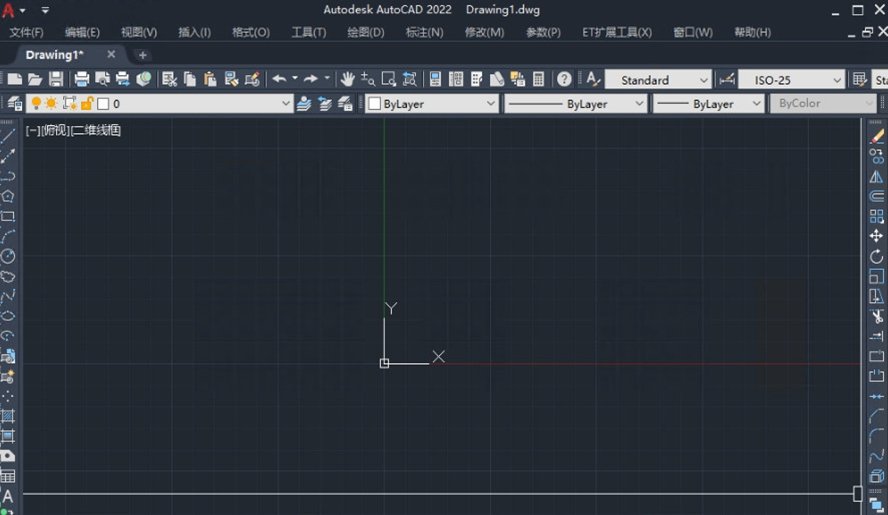Click the Plot printer icon
The height and width of the screenshot is (515, 888).
coord(82,79)
